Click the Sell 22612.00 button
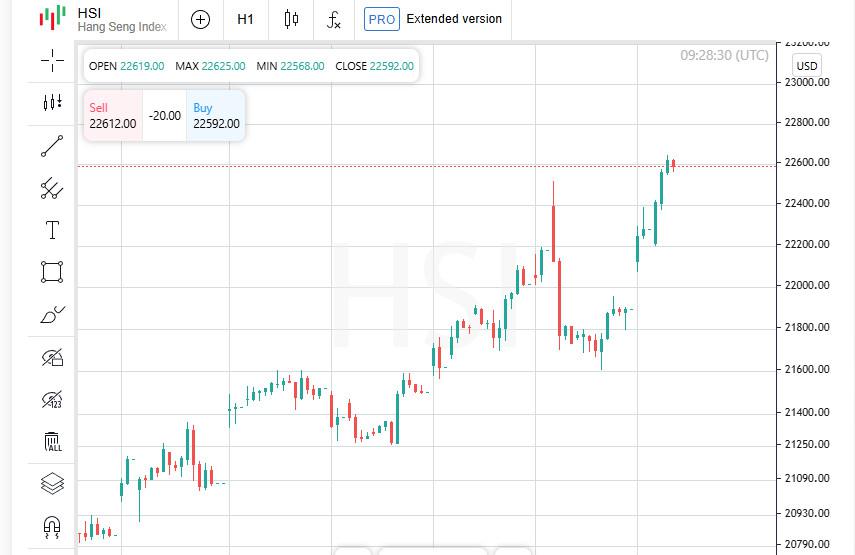Image resolution: width=855 pixels, height=555 pixels. coord(113,116)
